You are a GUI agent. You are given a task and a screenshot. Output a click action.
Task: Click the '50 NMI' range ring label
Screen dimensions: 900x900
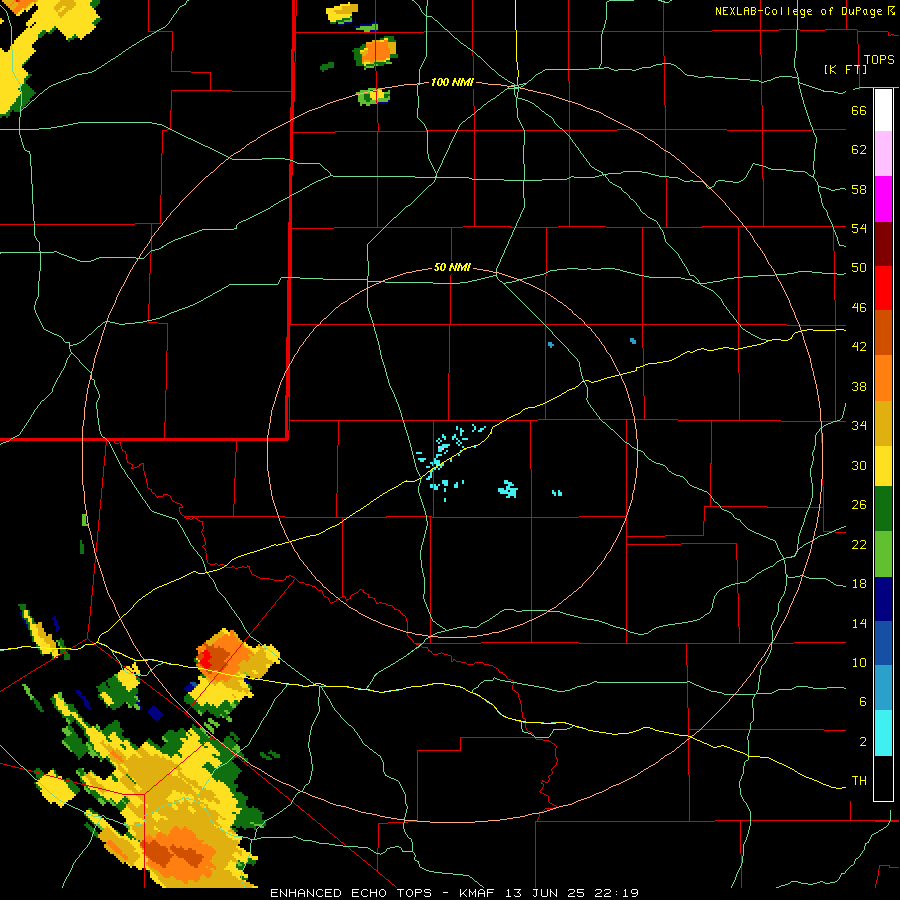[452, 267]
